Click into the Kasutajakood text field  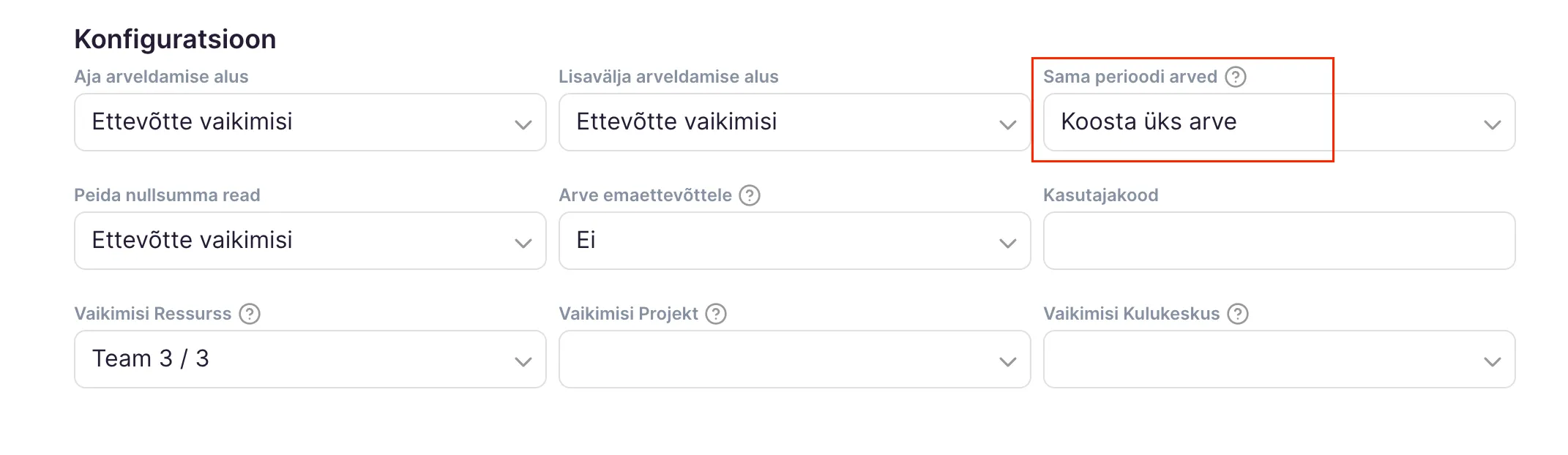pos(1279,241)
